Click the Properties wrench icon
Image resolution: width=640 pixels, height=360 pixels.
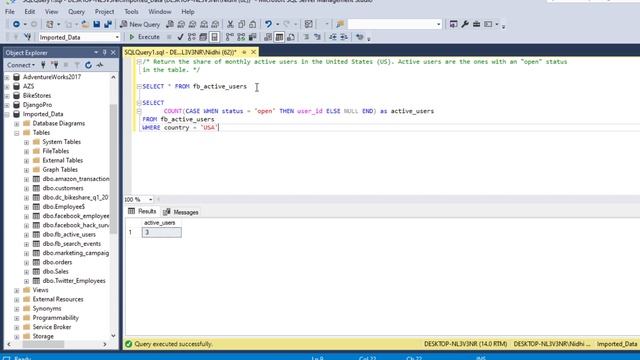click(x=465, y=24)
